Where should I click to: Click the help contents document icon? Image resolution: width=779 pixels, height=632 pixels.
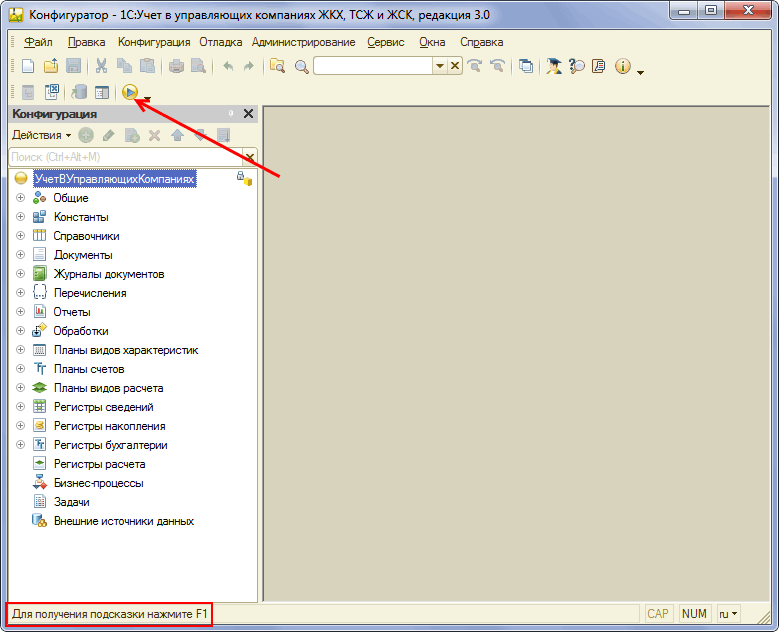[599, 66]
